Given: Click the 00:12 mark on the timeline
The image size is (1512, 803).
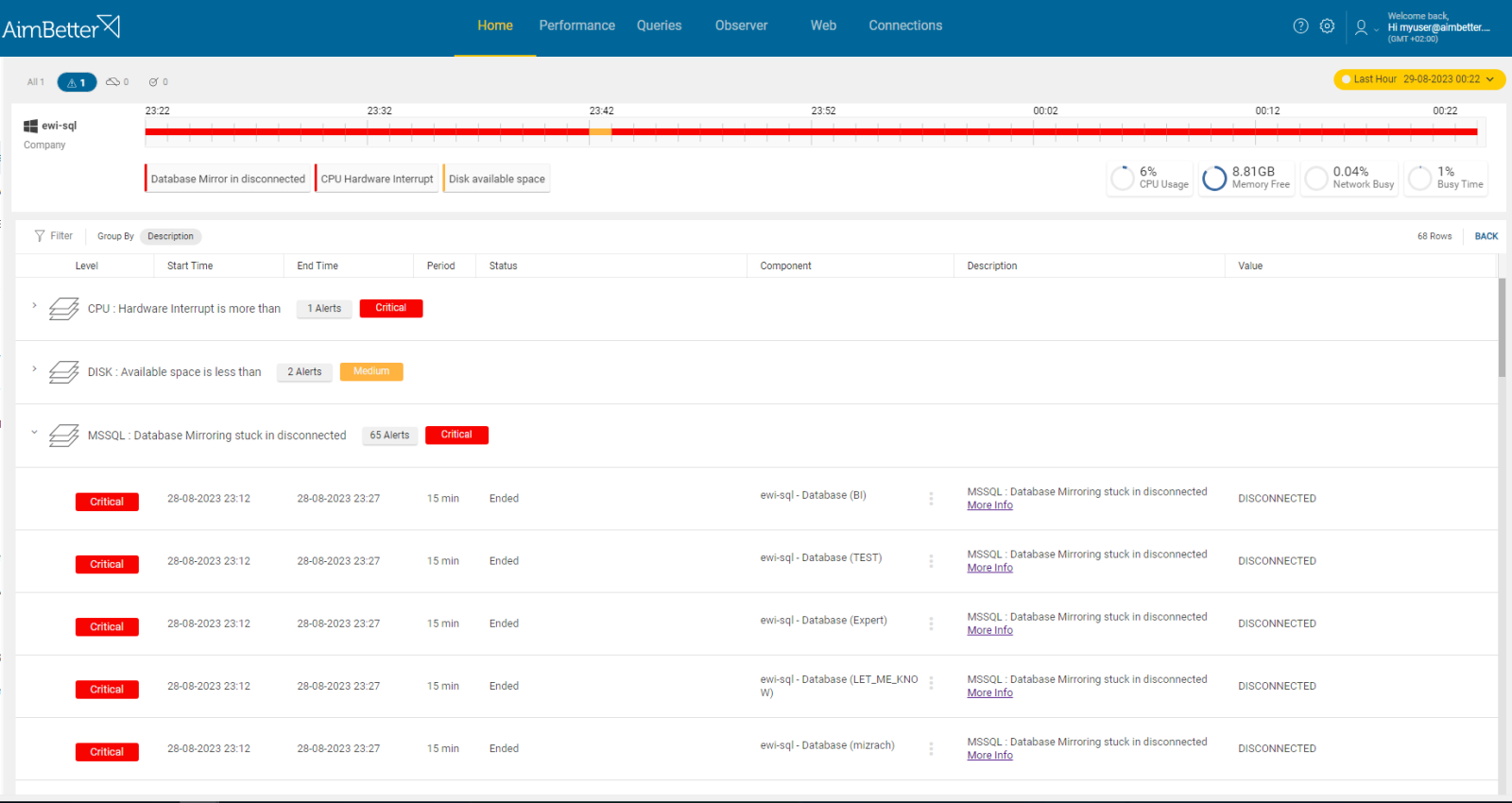Looking at the screenshot, I should 1267,111.
